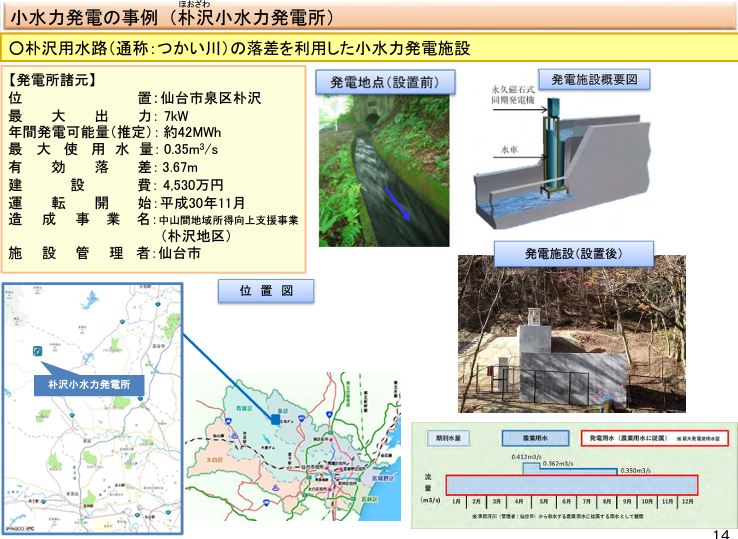The image size is (738, 539).
Task: Select the project name 中山間地域所得向上支援事業
Action: [229, 220]
